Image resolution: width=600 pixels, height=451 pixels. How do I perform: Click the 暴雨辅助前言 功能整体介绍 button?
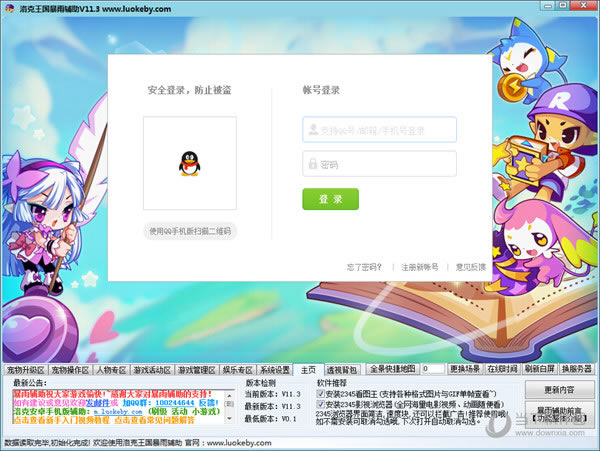pos(559,414)
